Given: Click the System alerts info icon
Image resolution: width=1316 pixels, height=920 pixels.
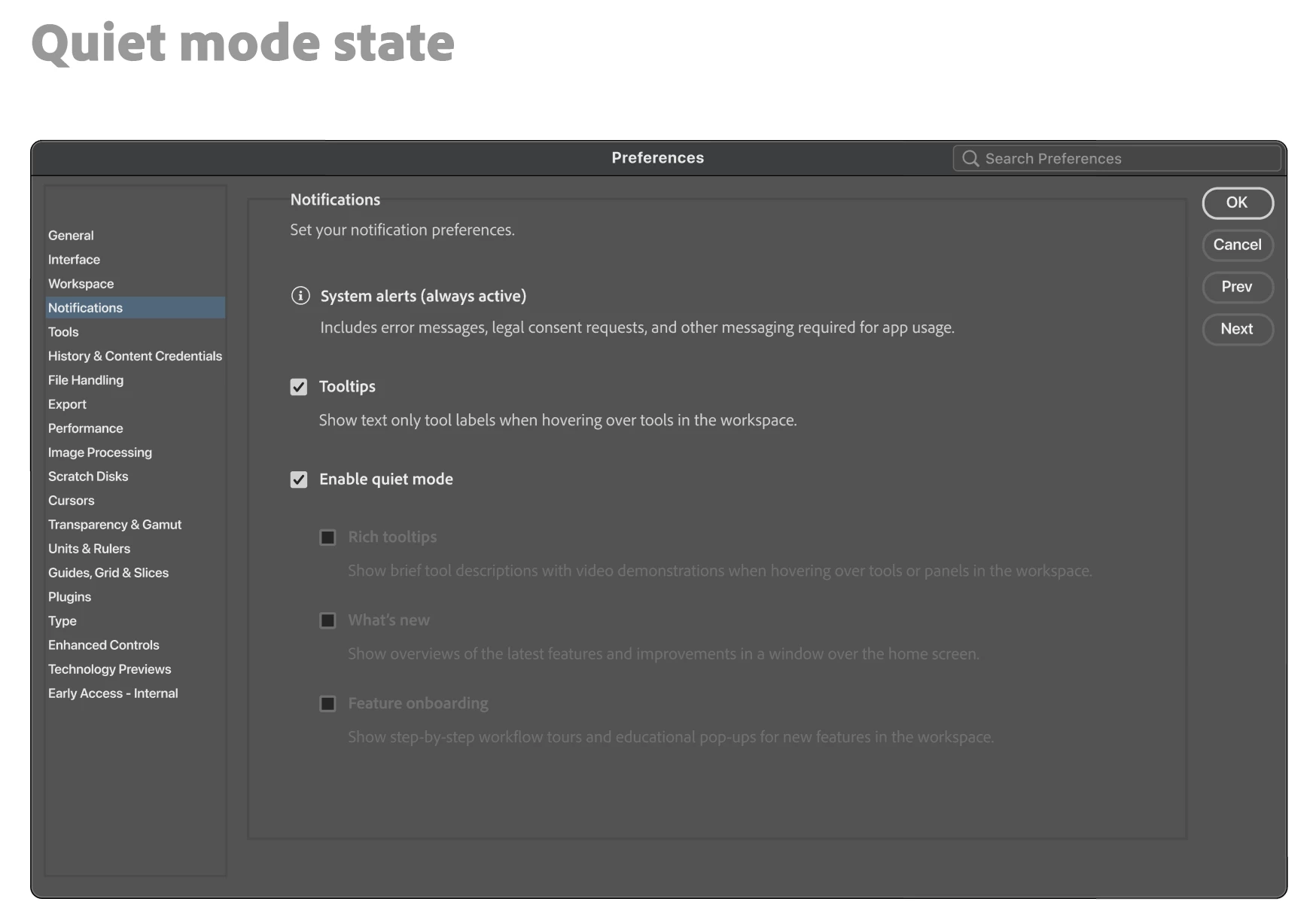Looking at the screenshot, I should [x=300, y=296].
